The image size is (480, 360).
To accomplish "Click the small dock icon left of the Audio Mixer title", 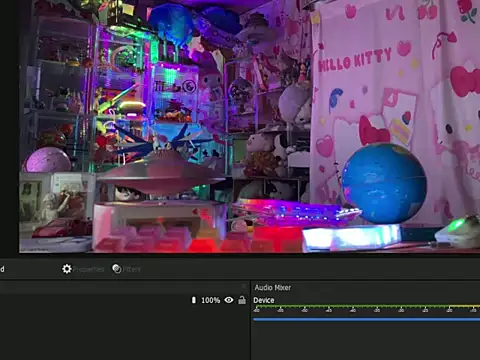I will coord(244,286).
